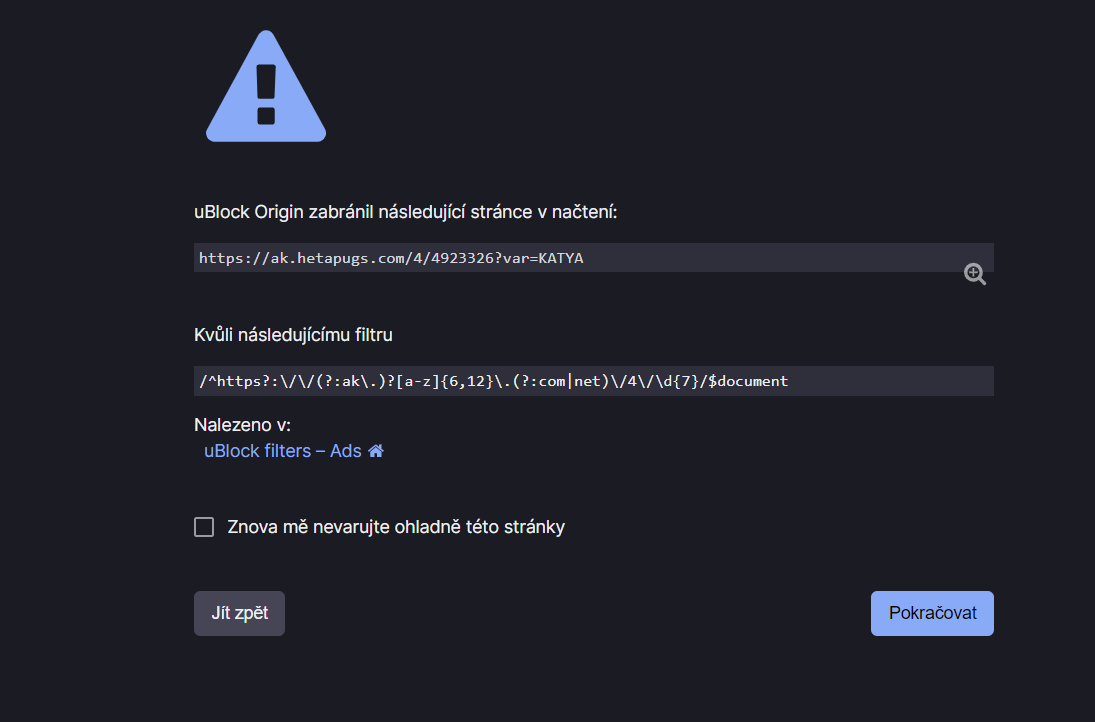Click the "(?:com|net)" part of the filter

click(565, 381)
